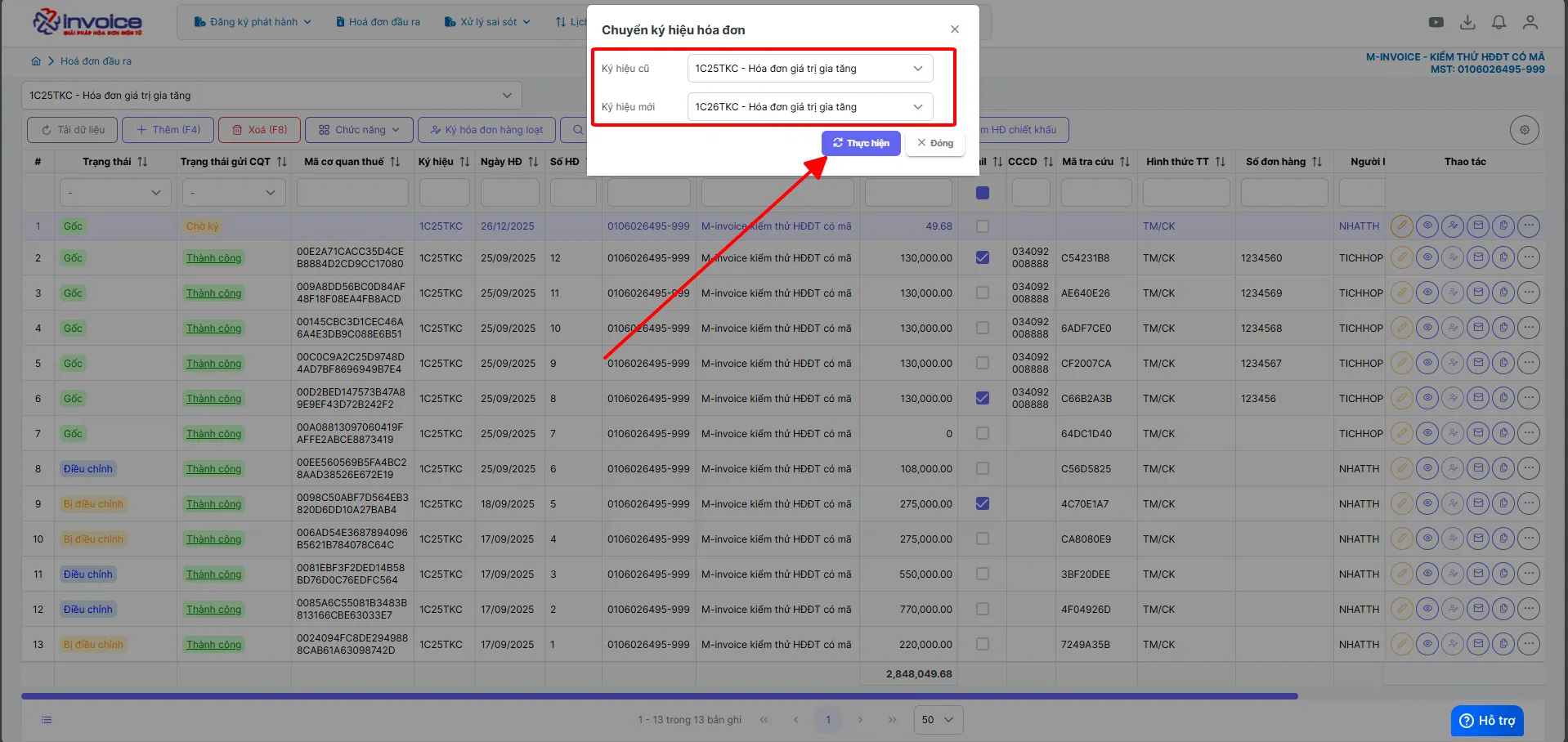Image resolution: width=1568 pixels, height=742 pixels.
Task: Expand the Chức năng dropdown button
Action: pyautogui.click(x=359, y=130)
